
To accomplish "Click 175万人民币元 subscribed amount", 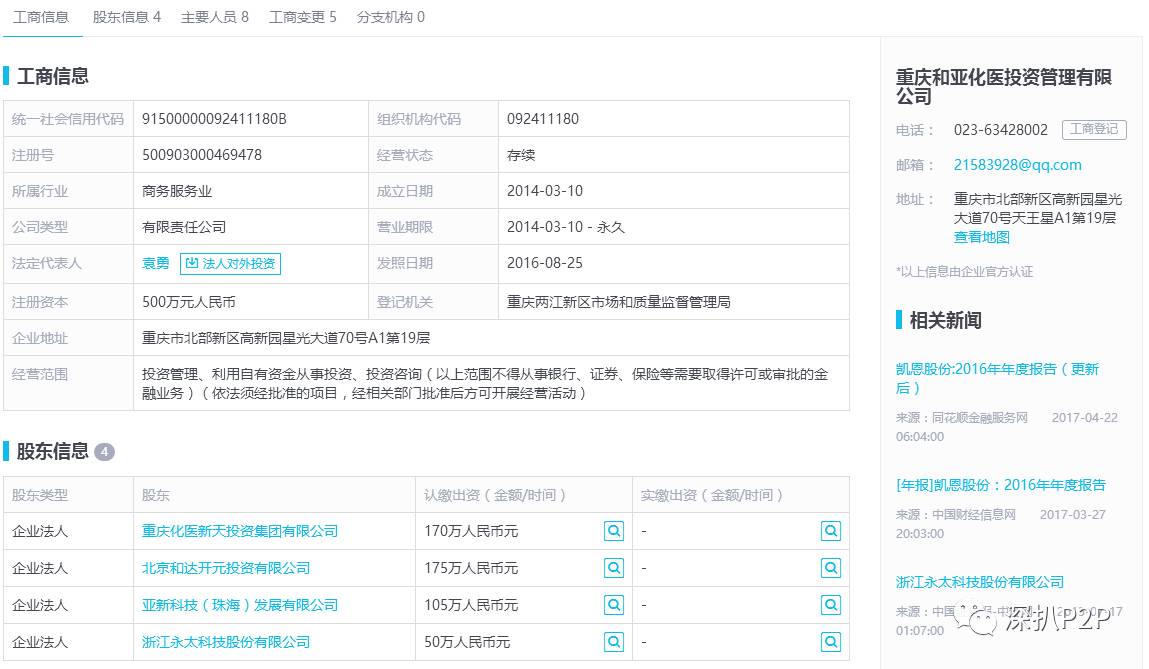I will pyautogui.click(x=470, y=568).
